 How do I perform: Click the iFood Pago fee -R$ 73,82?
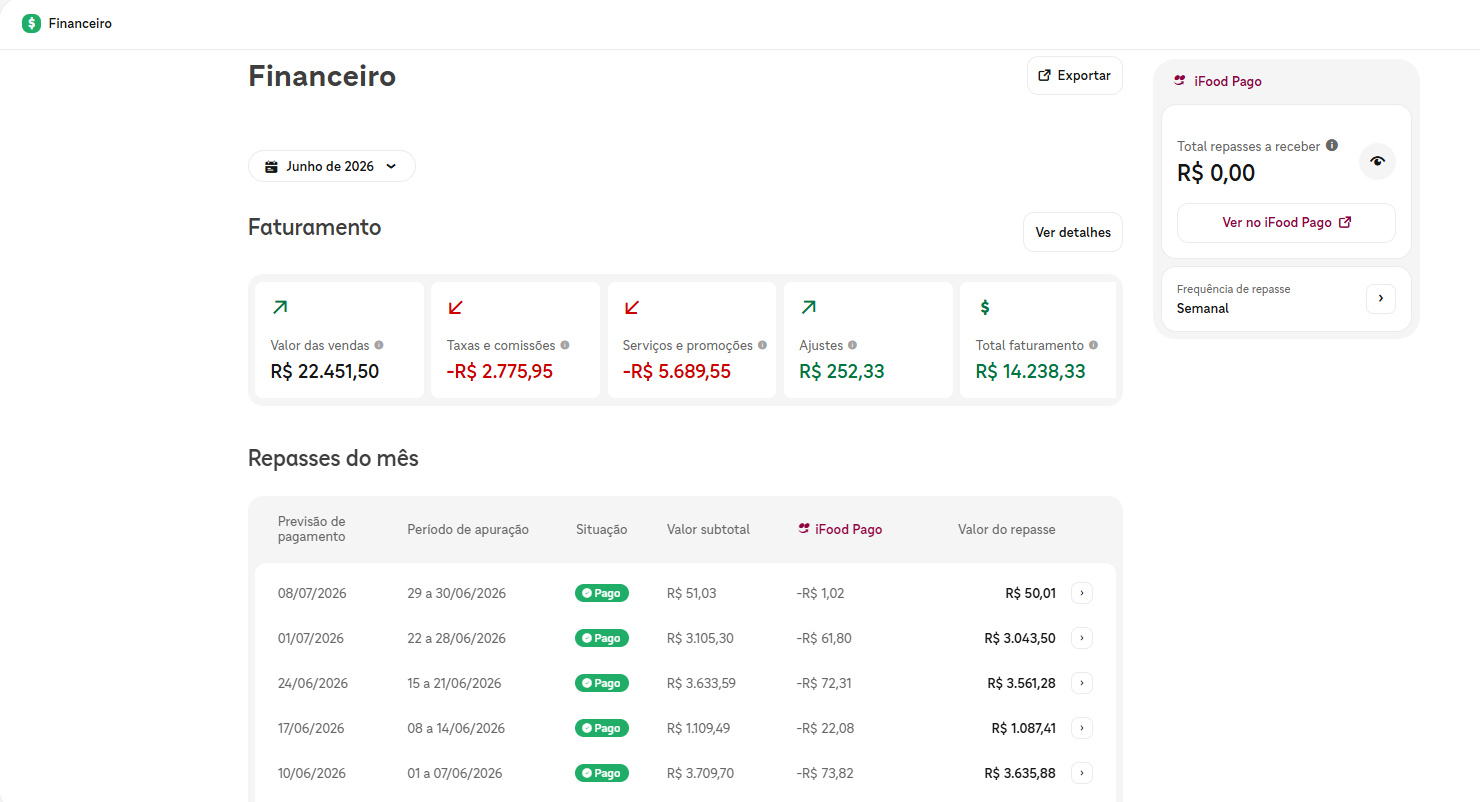(x=825, y=773)
